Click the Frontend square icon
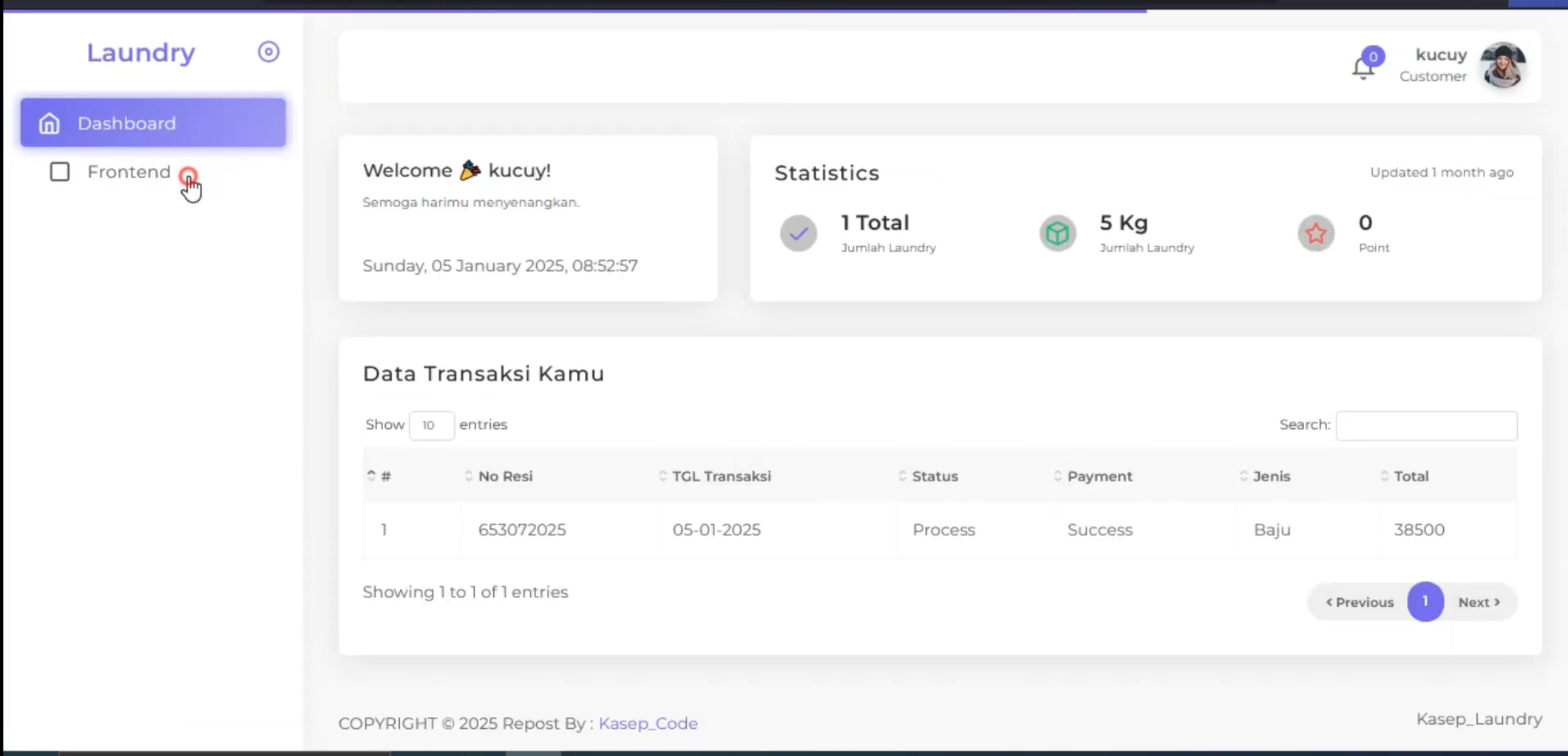Screen dimensions: 1568x756 pyautogui.click(x=60, y=172)
